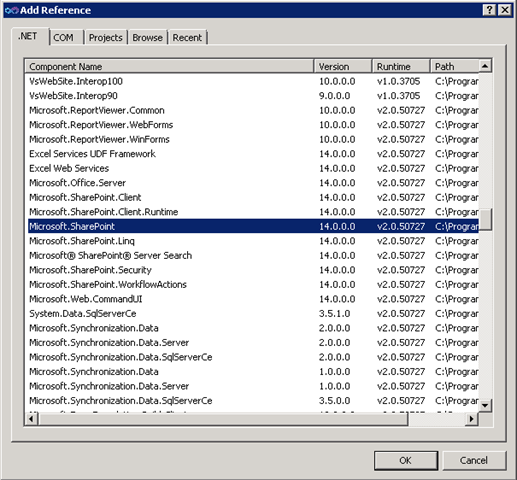
Task: Open the Projects tab
Action: click(106, 38)
